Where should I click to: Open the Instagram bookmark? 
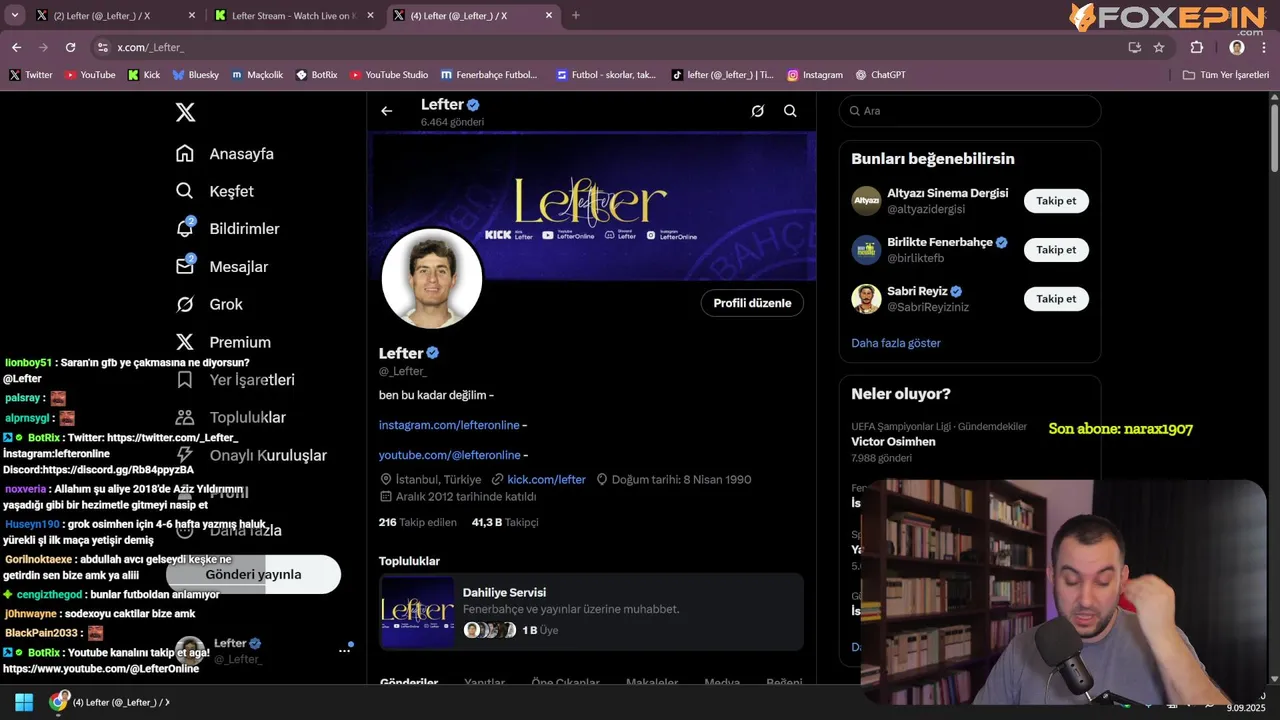point(815,75)
